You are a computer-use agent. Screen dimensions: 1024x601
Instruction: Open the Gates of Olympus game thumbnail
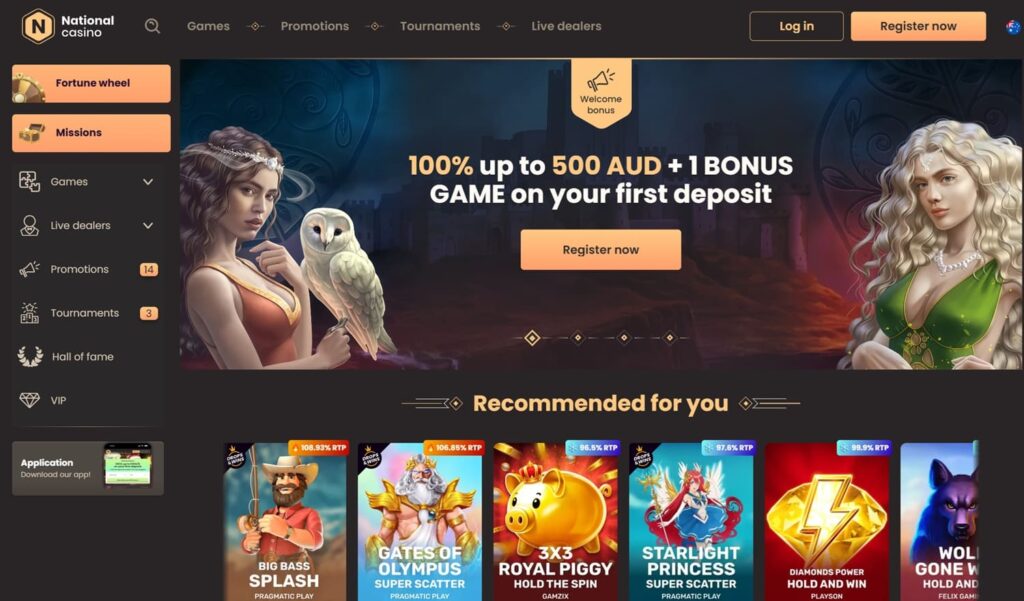click(x=420, y=521)
